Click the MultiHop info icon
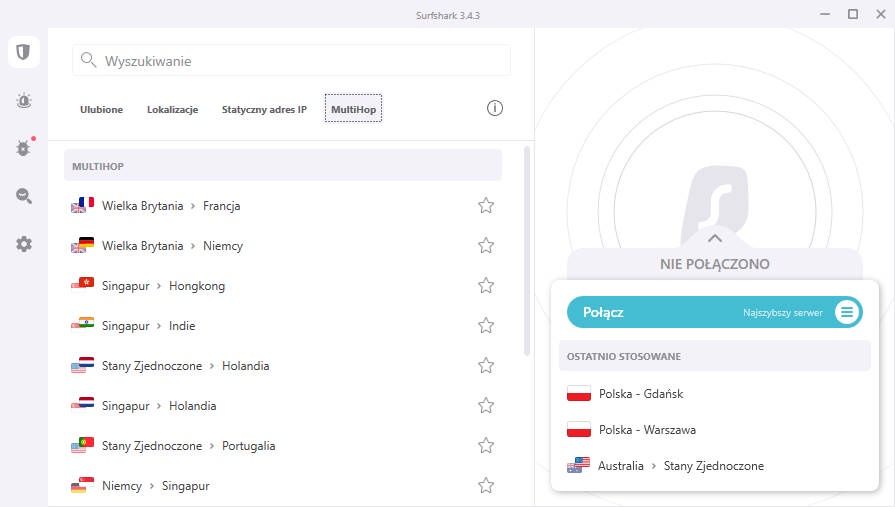This screenshot has width=895, height=507. coord(495,108)
